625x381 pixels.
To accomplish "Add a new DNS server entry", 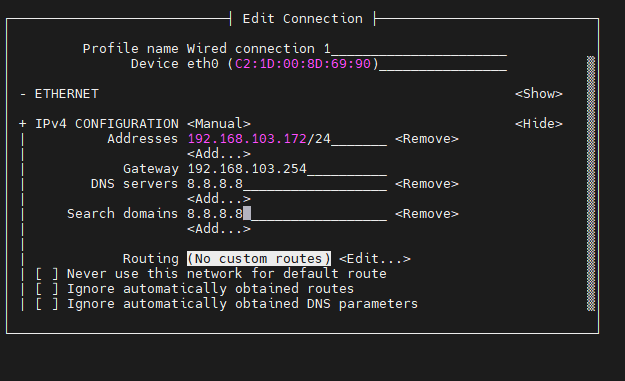I will pyautogui.click(x=219, y=199).
